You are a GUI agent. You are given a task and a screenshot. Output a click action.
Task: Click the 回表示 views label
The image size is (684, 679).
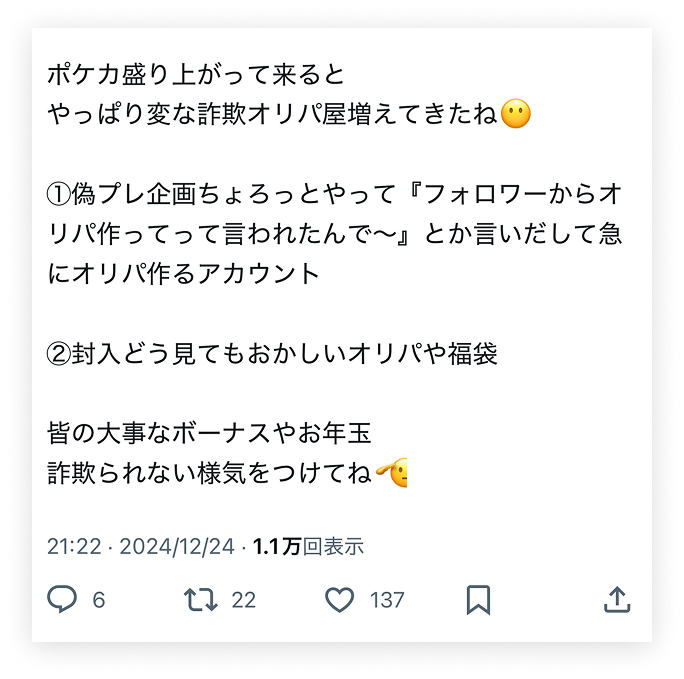[x=333, y=546]
